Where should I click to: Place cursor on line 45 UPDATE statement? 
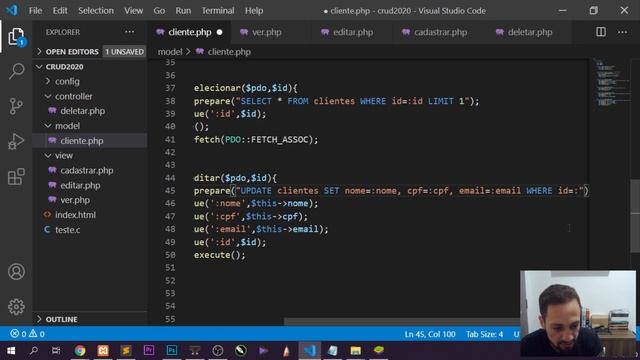tap(391, 191)
